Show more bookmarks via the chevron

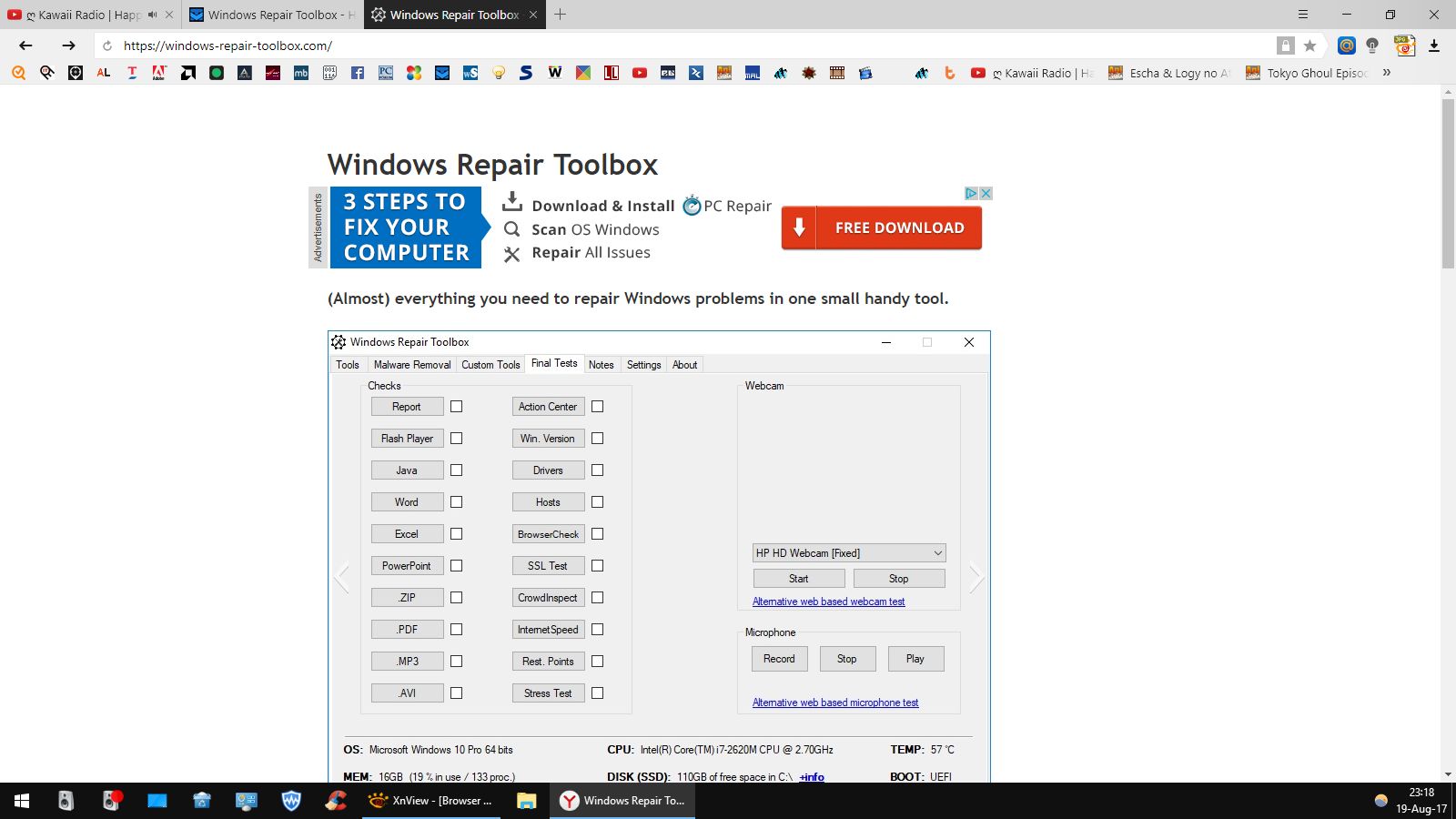tap(1387, 73)
